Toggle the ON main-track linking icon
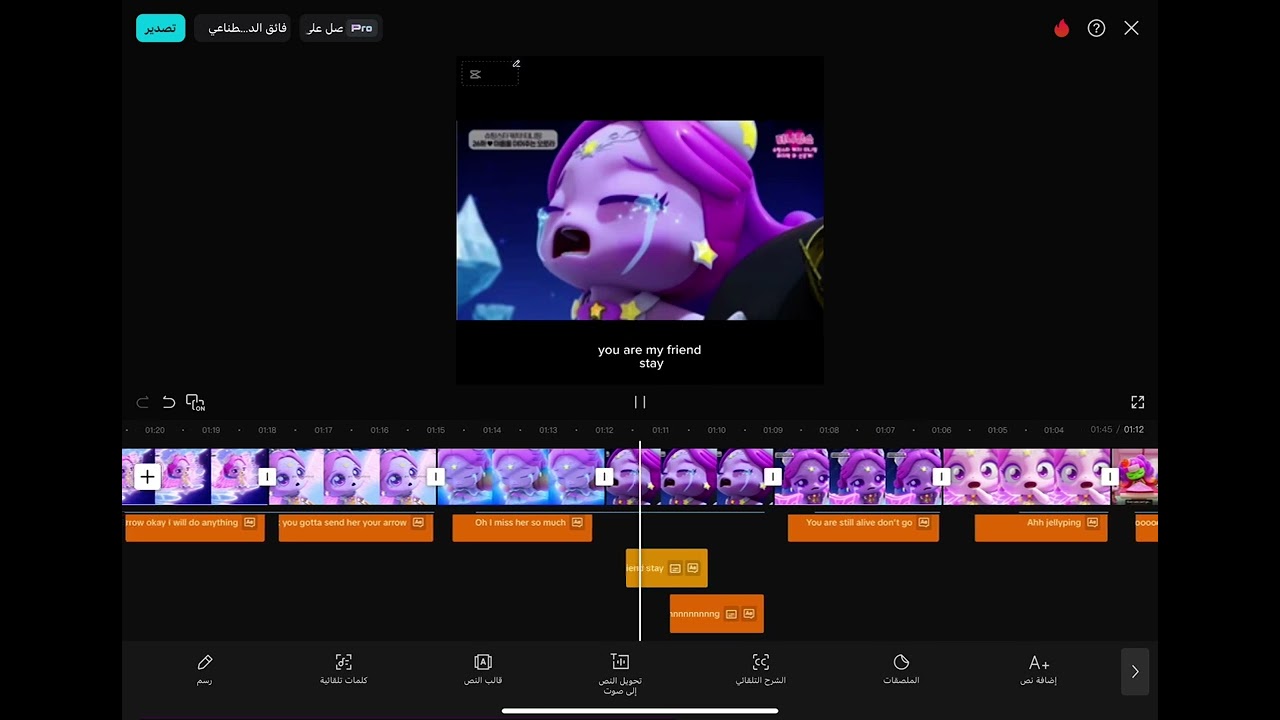 pos(196,402)
